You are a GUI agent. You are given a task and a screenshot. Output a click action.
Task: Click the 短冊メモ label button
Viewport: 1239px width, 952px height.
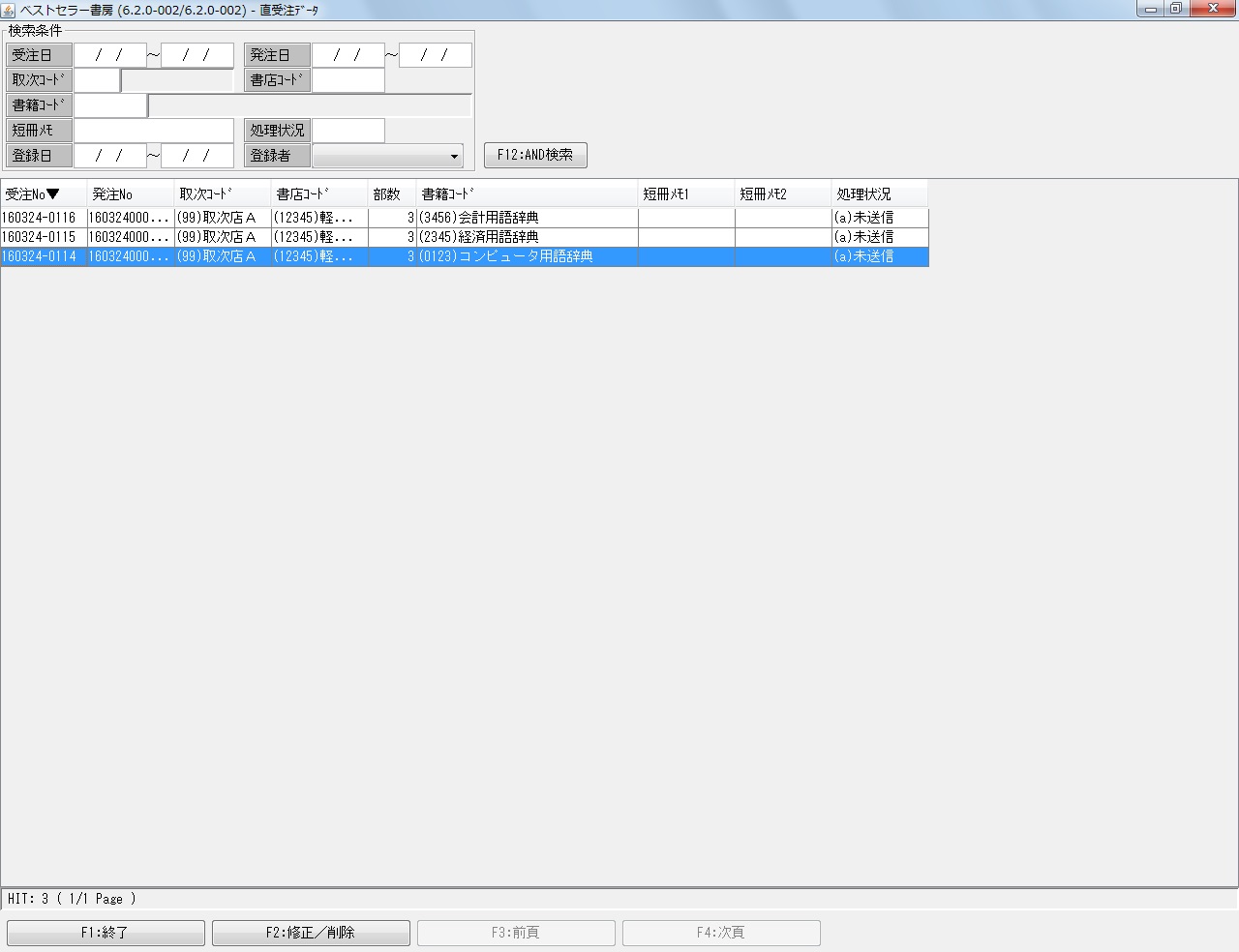click(39, 130)
